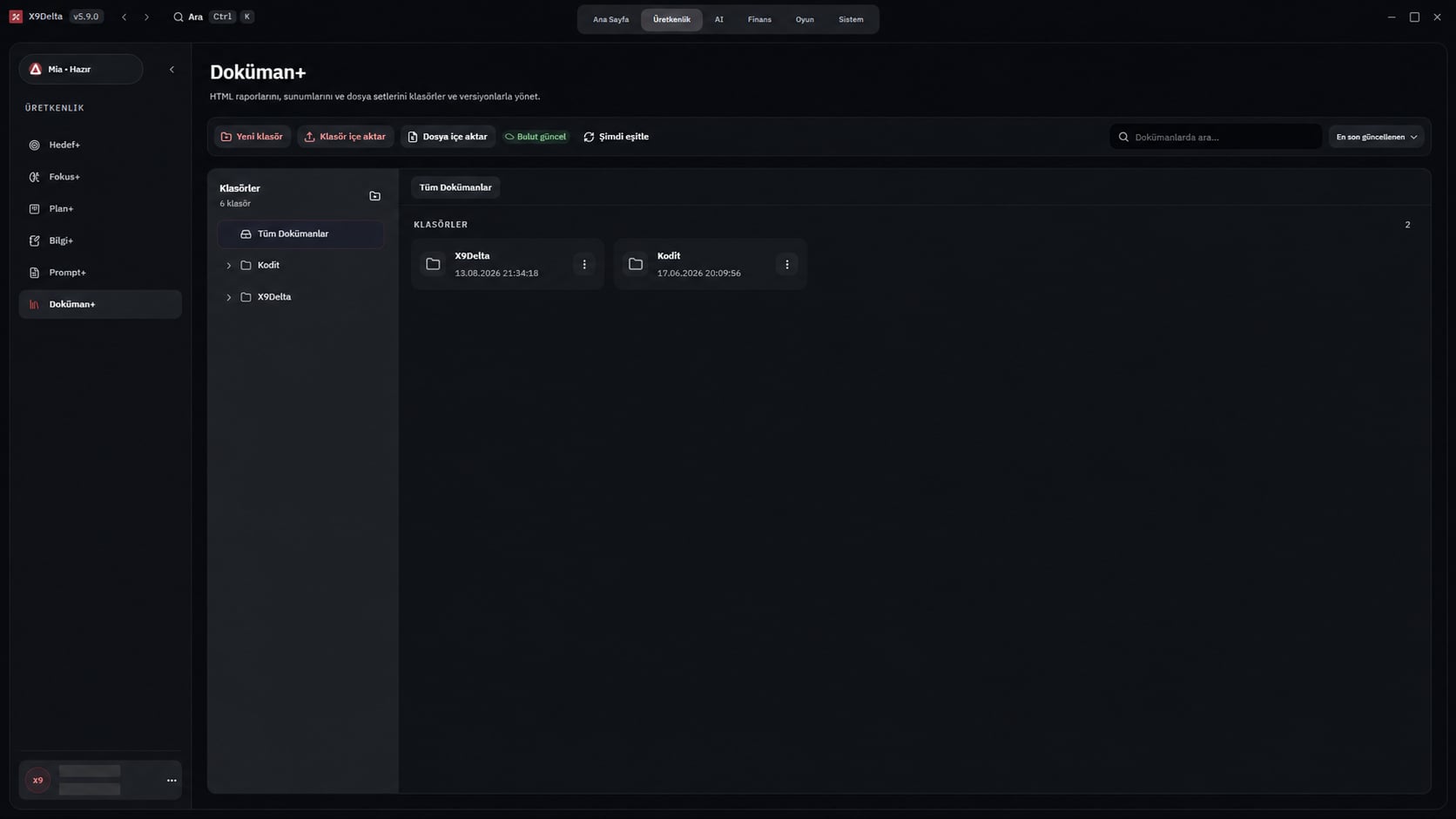
Task: Click the Bulut güncel status badge
Action: pyautogui.click(x=536, y=137)
